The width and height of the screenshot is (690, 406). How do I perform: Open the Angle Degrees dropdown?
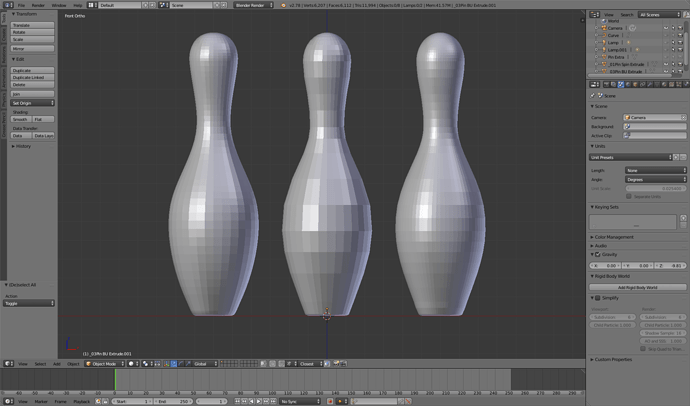656,179
